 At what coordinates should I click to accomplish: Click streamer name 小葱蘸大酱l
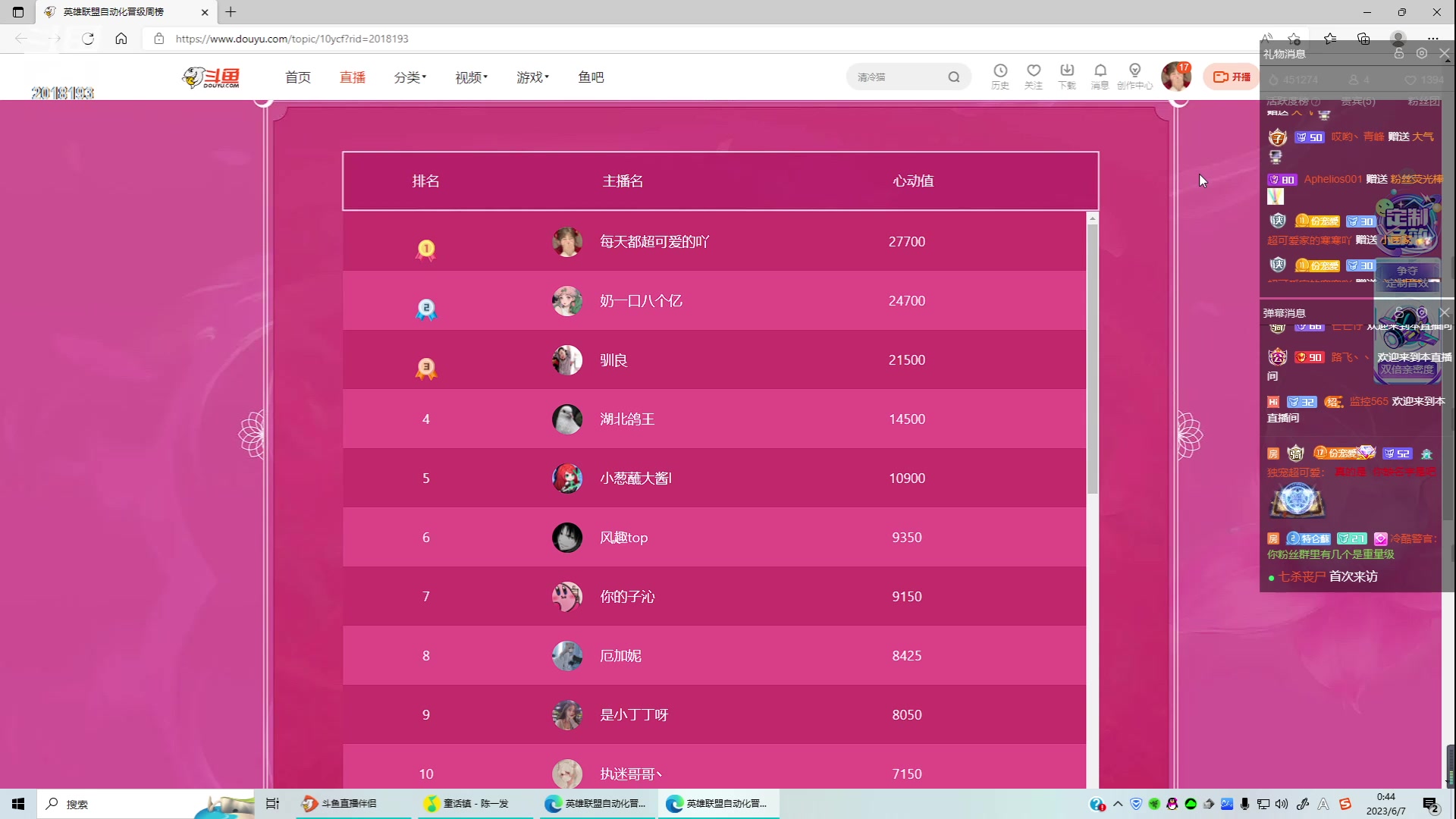tap(635, 479)
